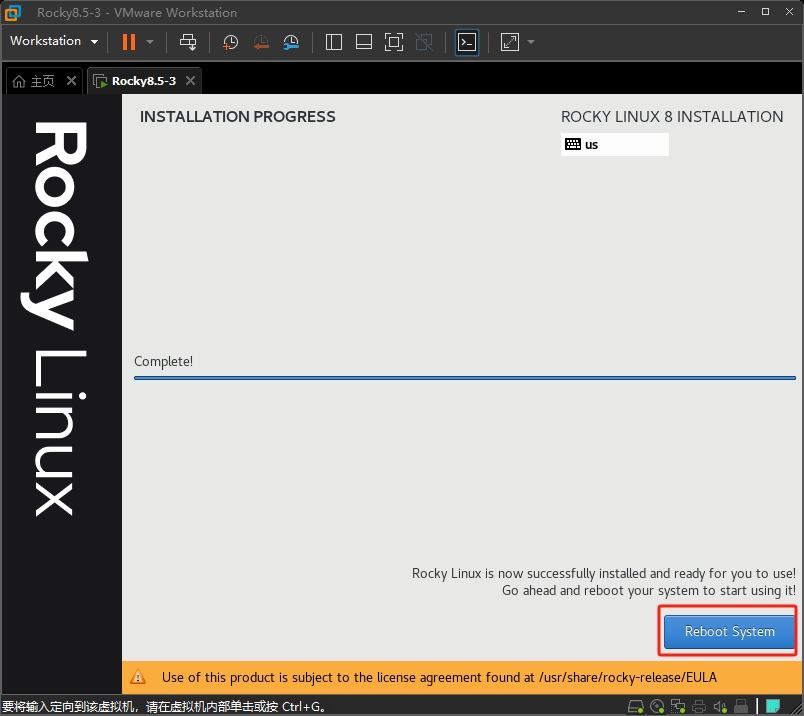804x716 pixels.
Task: Expand the power options dropdown arrow
Action: (x=150, y=42)
